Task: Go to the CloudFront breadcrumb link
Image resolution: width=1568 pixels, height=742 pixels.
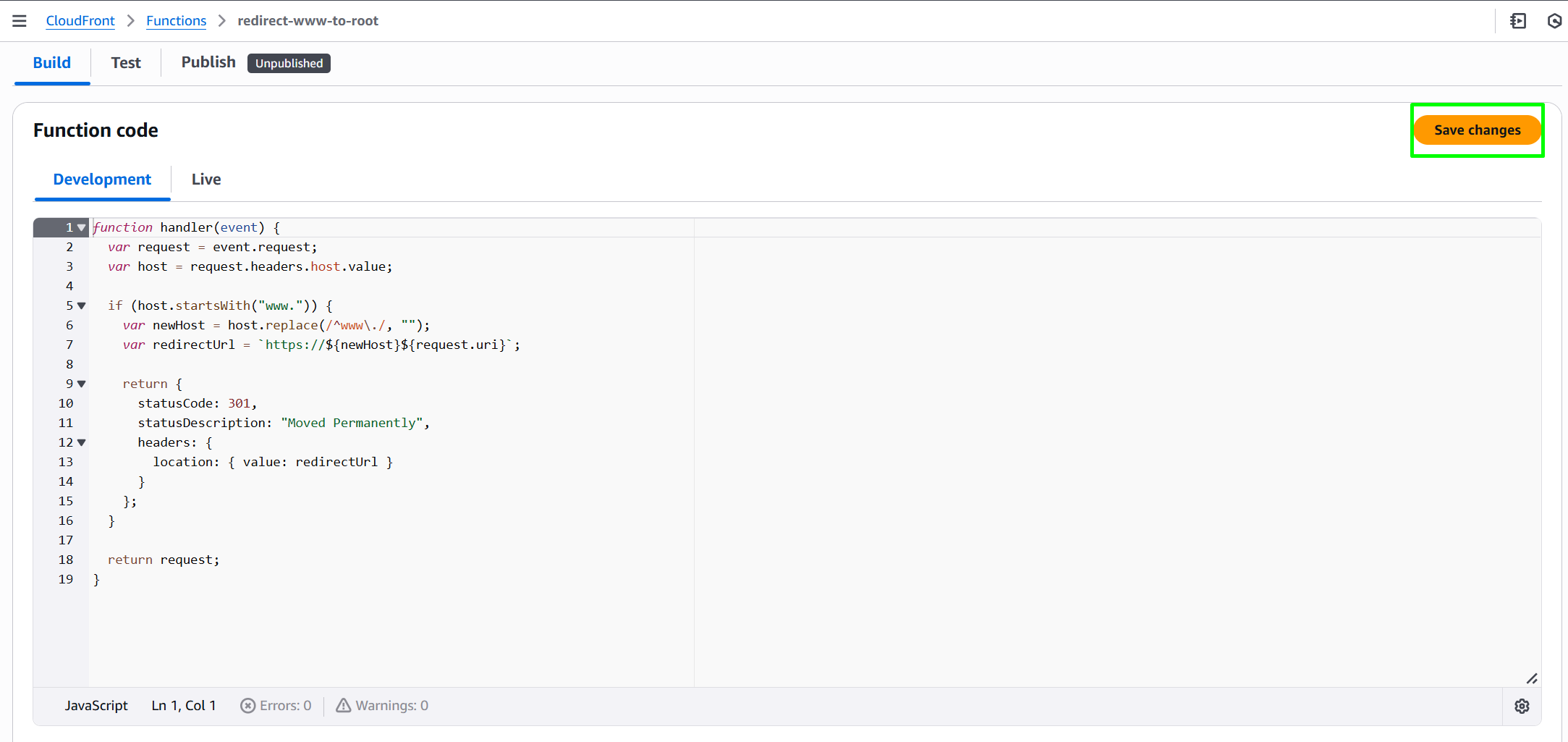Action: click(x=80, y=21)
